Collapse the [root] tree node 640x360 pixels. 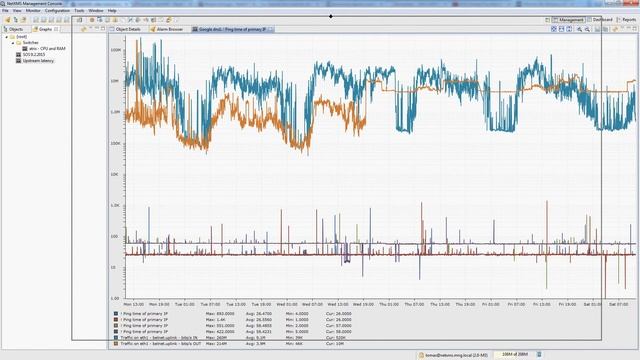[7, 37]
